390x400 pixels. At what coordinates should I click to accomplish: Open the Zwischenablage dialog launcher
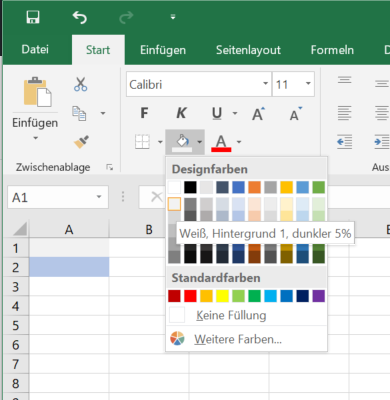click(109, 167)
